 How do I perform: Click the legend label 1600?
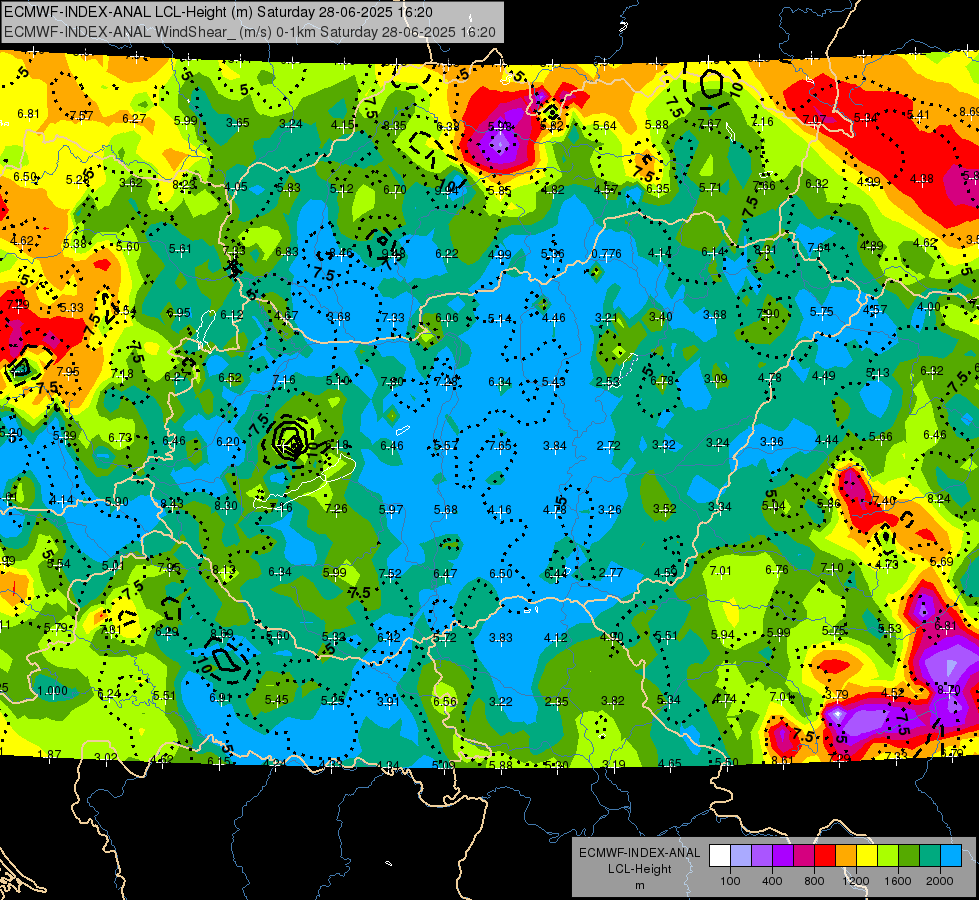tap(897, 881)
